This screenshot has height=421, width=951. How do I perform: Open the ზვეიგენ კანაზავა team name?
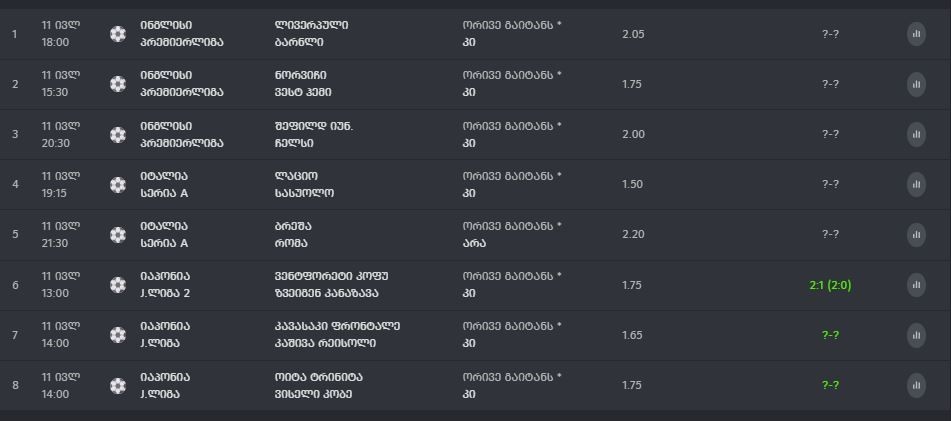point(326,294)
